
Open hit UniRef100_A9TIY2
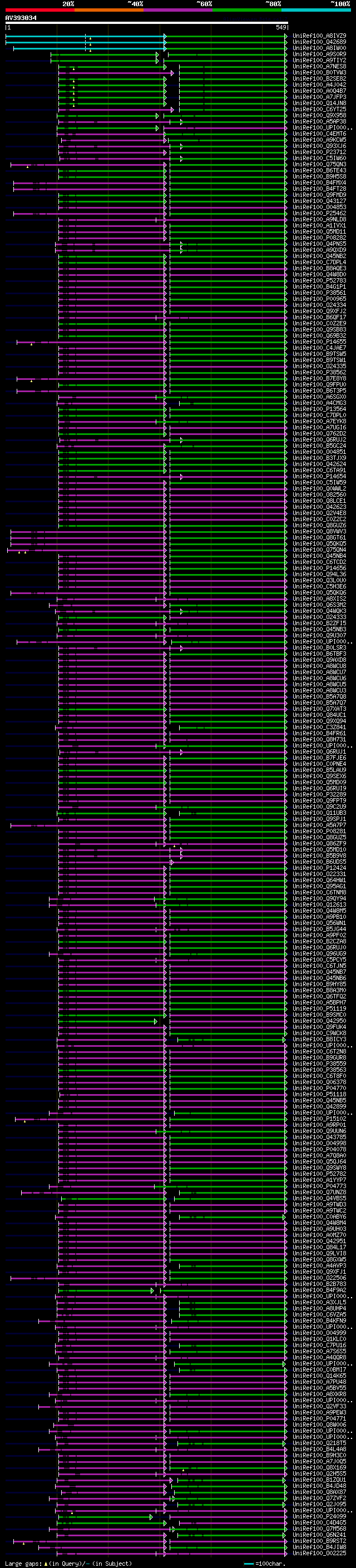pyautogui.click(x=319, y=60)
